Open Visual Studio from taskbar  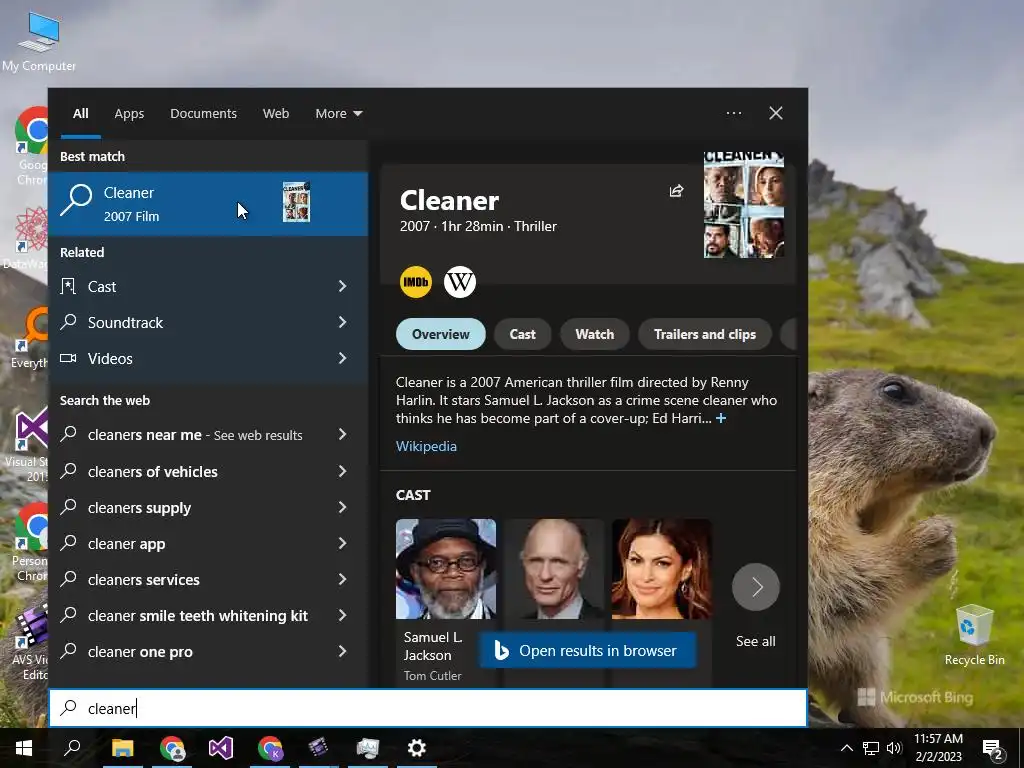(221, 748)
